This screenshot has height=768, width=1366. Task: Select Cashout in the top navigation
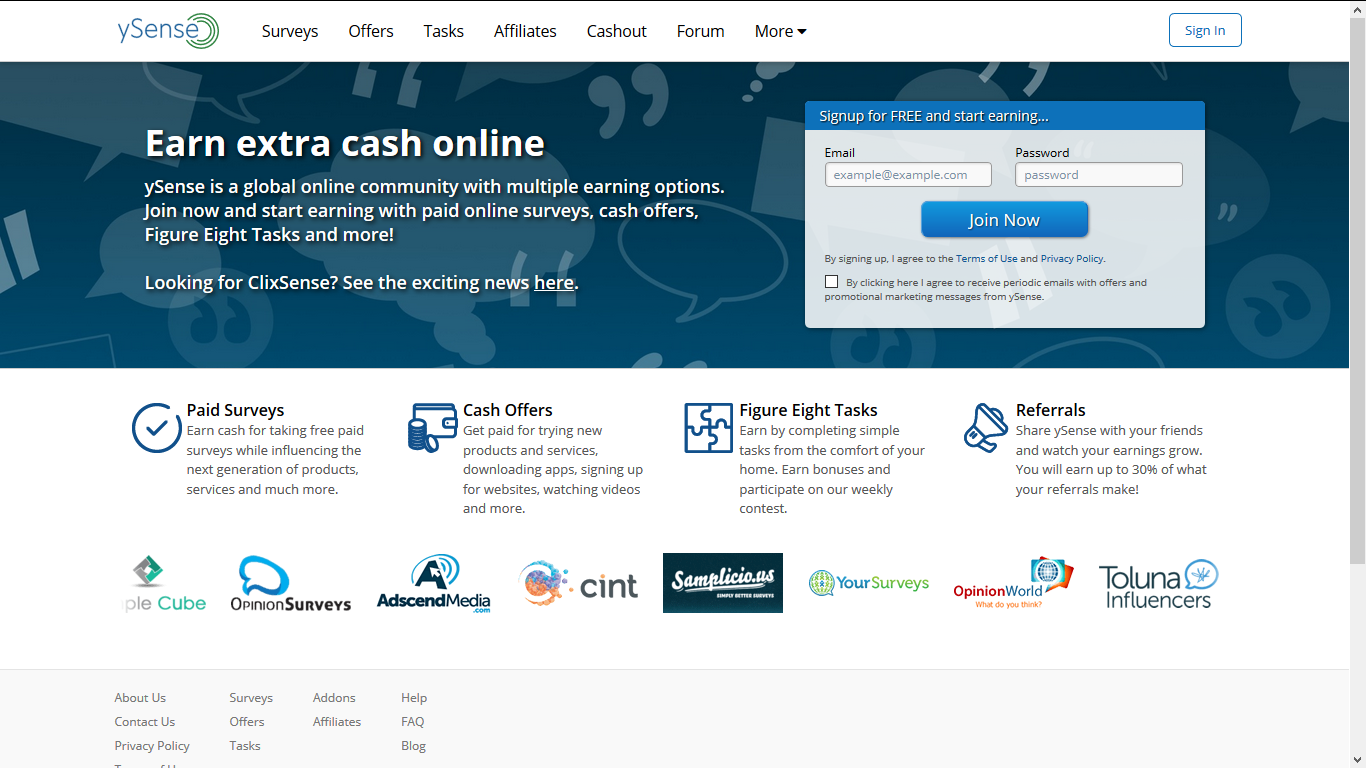[x=616, y=31]
